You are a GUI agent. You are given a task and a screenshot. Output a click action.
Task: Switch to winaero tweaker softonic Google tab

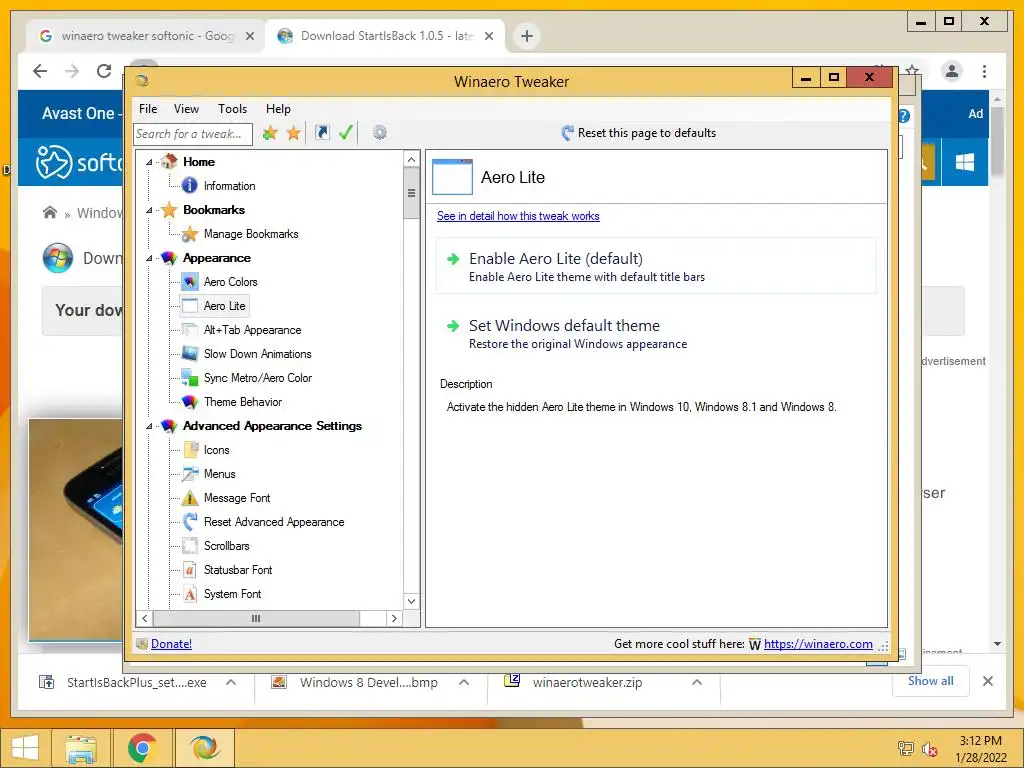pyautogui.click(x=147, y=36)
